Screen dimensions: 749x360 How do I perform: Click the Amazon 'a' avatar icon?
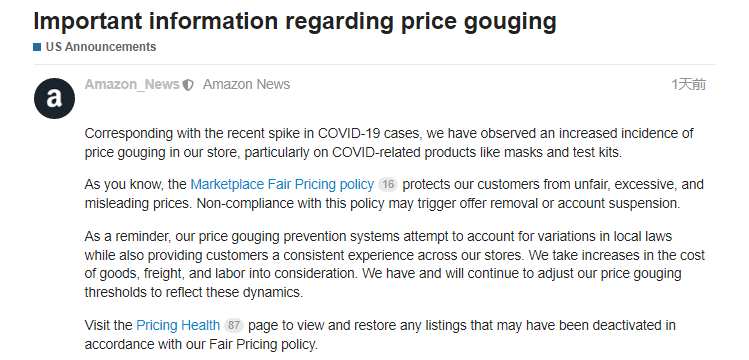(54, 98)
